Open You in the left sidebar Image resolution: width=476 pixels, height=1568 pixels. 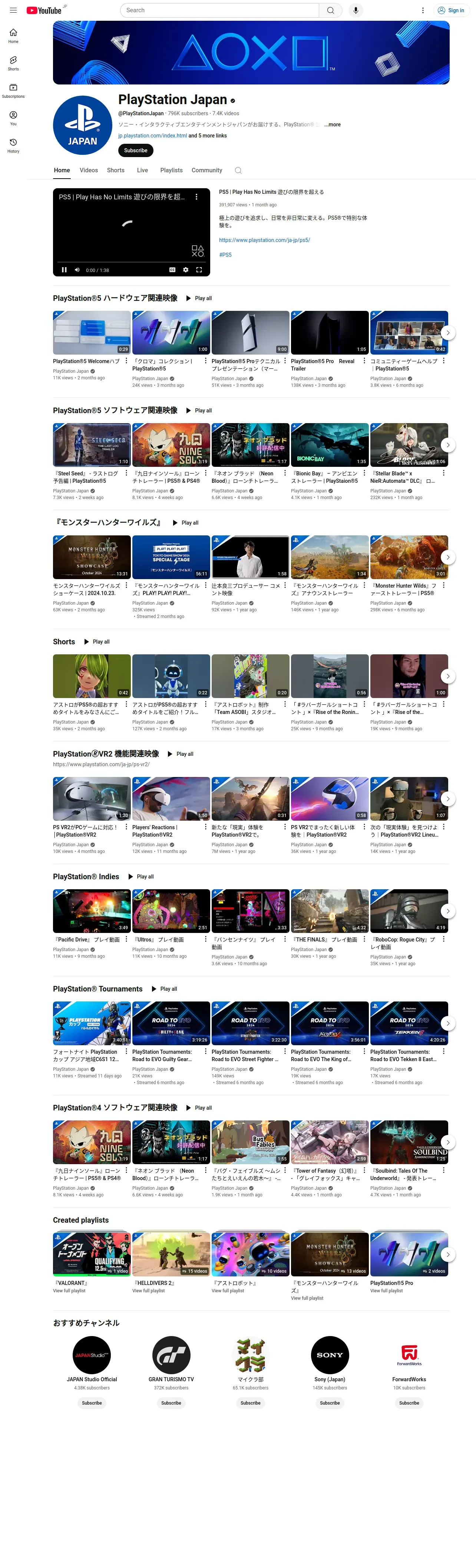[13, 118]
